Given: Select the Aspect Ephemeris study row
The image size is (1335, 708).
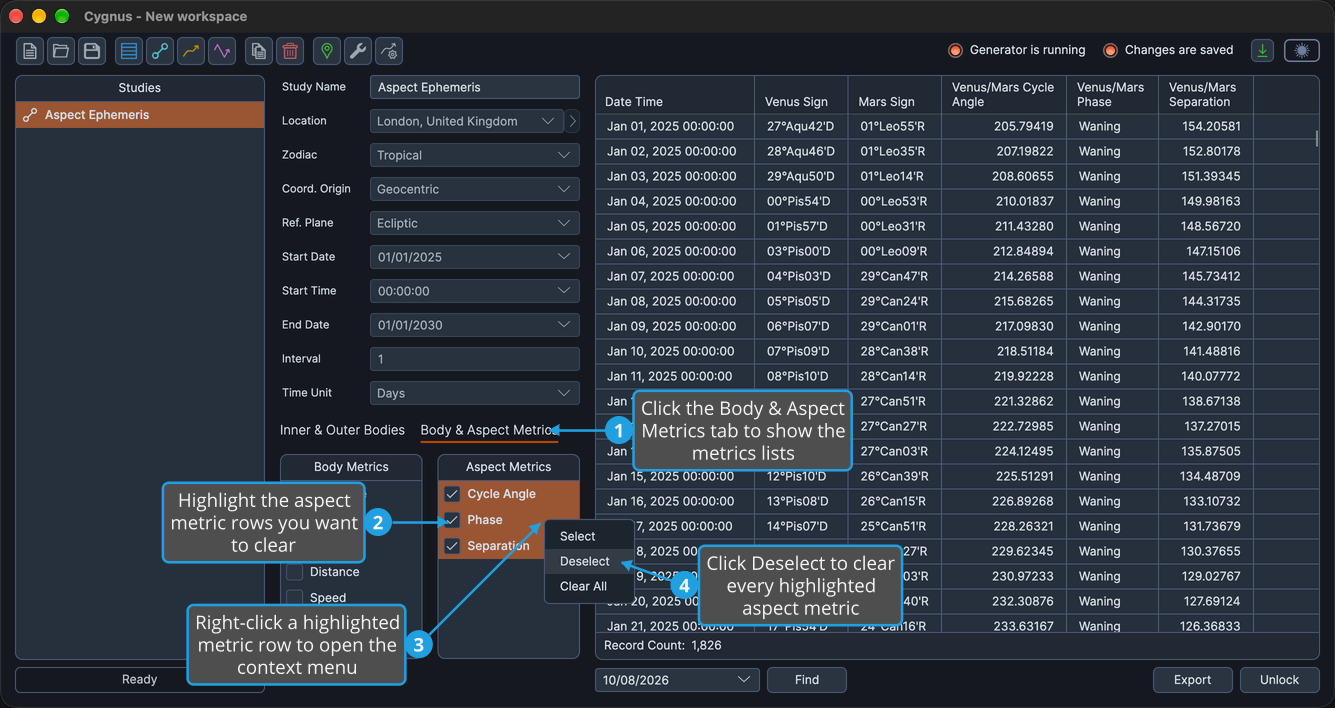Looking at the screenshot, I should click(x=140, y=115).
